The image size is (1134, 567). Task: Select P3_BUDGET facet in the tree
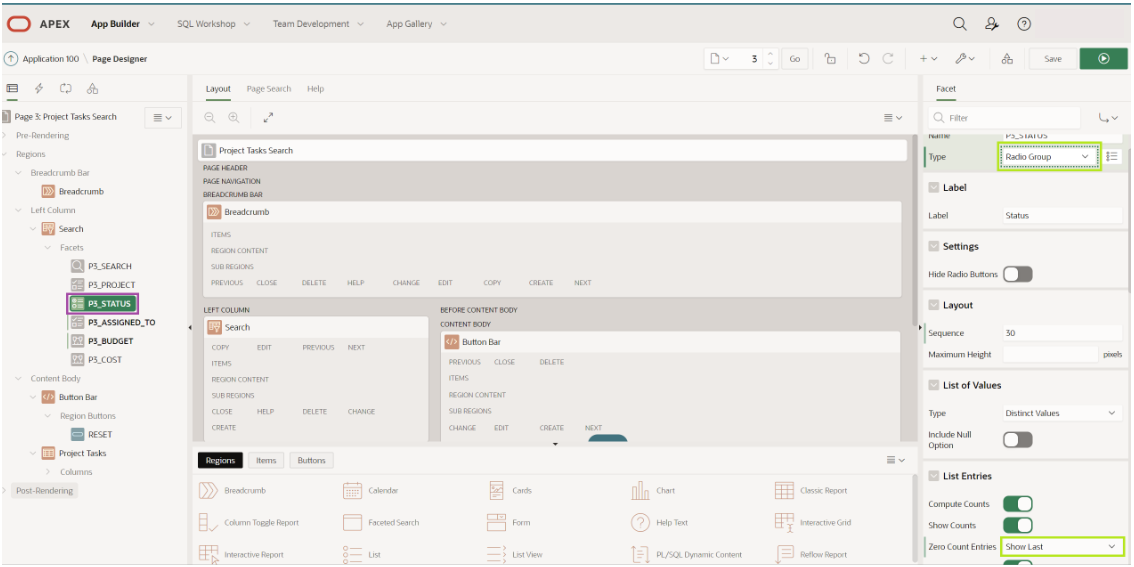pyautogui.click(x=110, y=341)
